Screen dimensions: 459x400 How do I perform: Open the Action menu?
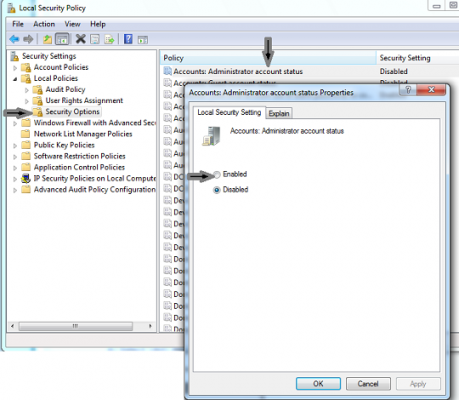(44, 24)
